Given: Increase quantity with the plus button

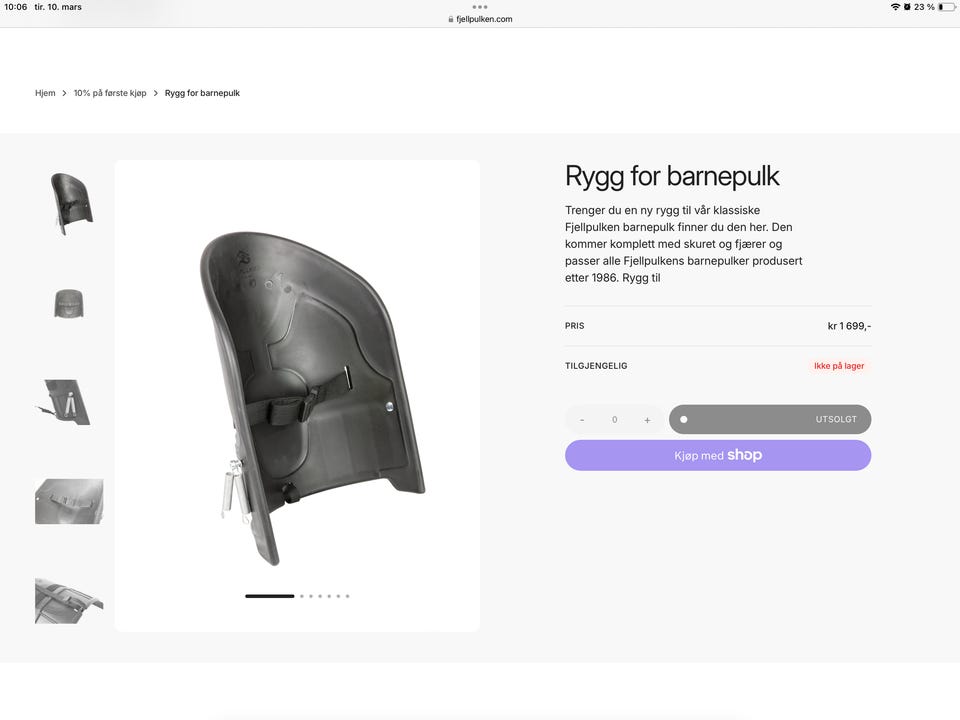Looking at the screenshot, I should 647,420.
